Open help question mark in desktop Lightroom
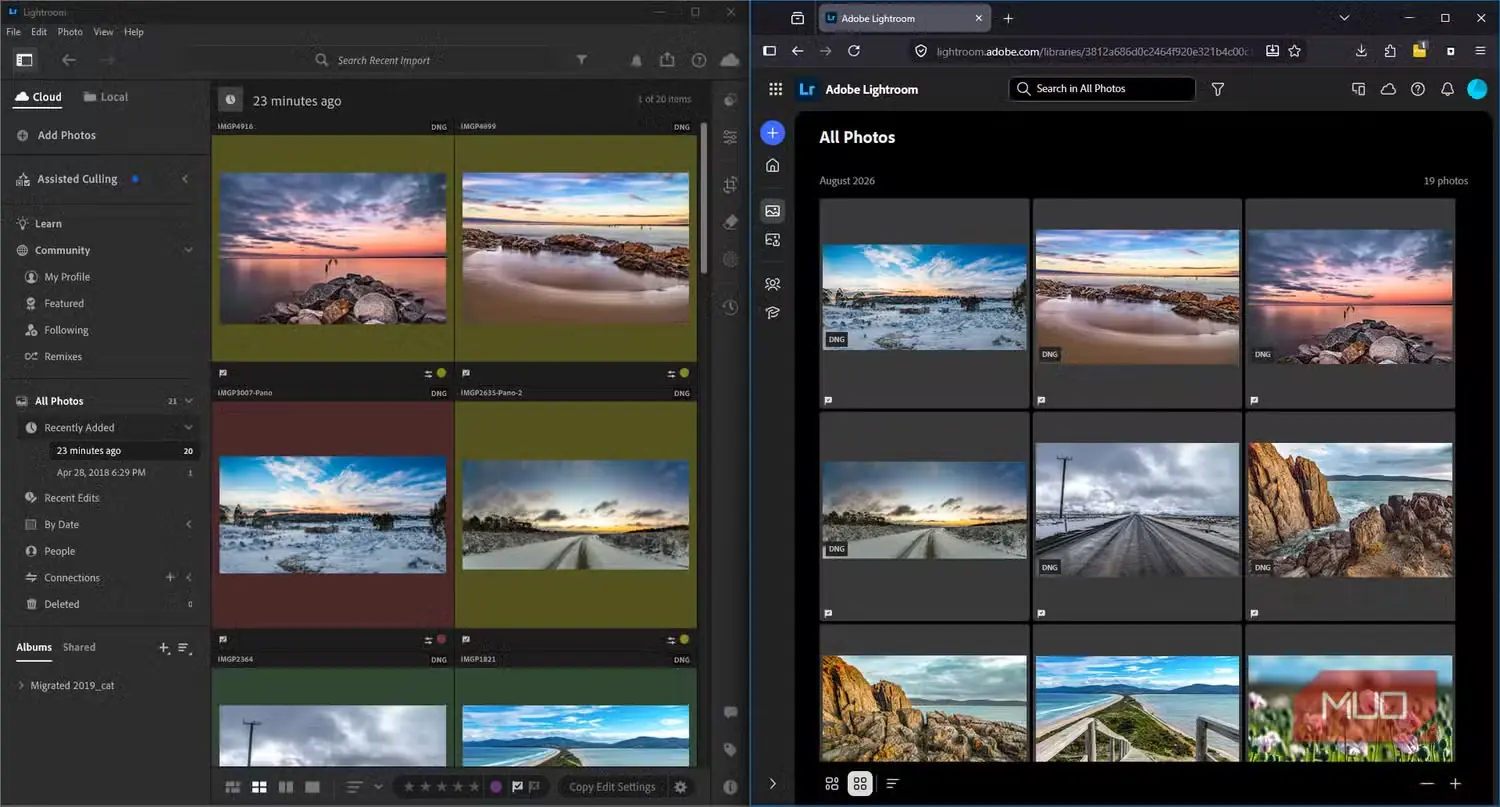The width and height of the screenshot is (1500, 807). 699,60
